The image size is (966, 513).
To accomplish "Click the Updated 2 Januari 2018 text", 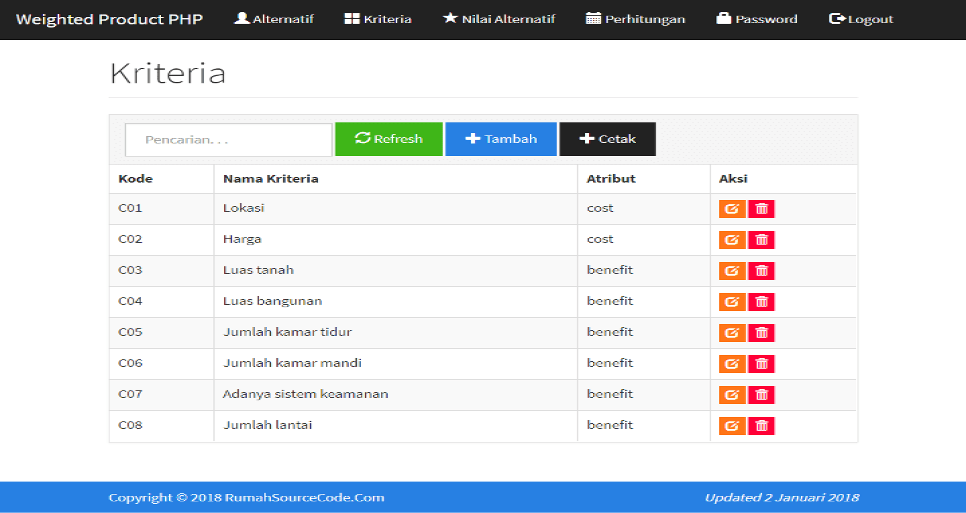I will tap(782, 498).
